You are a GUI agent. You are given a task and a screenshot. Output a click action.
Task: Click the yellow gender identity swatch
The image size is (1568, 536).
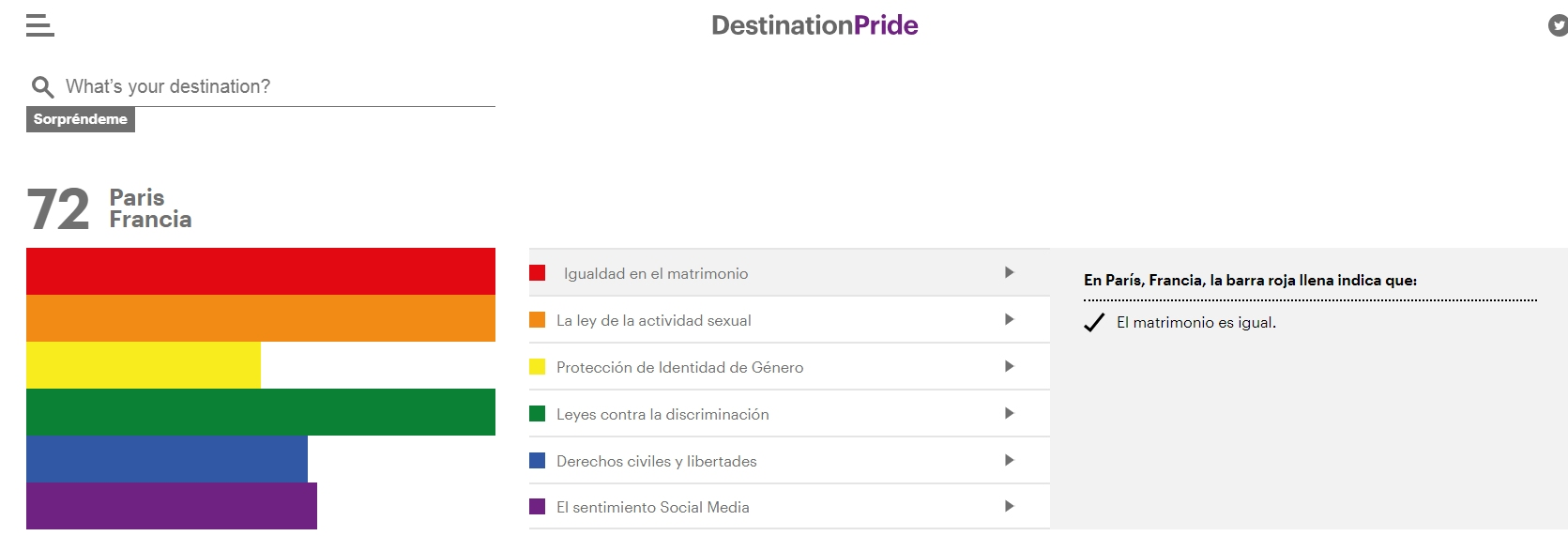point(538,367)
